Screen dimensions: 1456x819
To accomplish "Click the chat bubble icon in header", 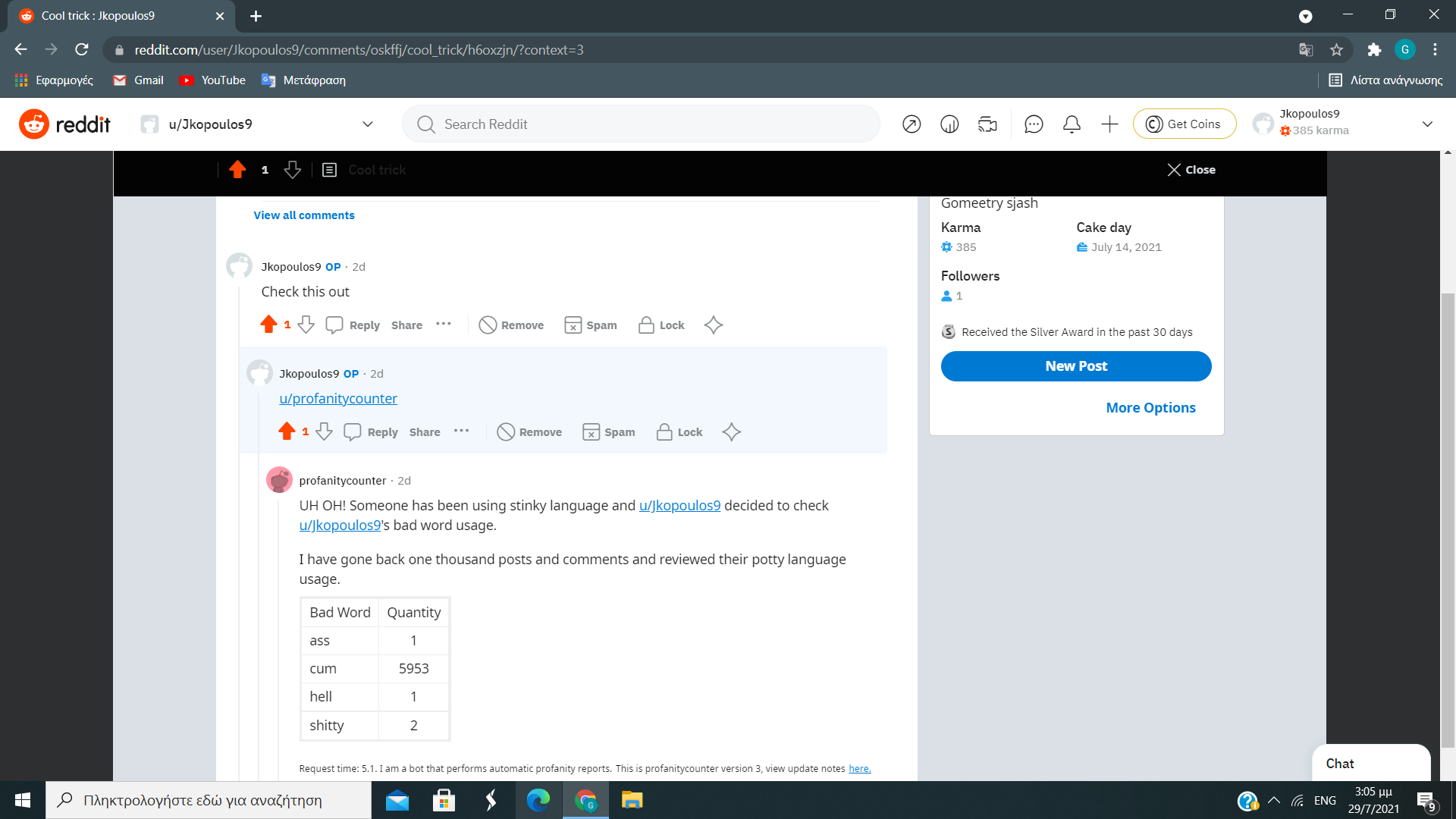I will pyautogui.click(x=1034, y=124).
